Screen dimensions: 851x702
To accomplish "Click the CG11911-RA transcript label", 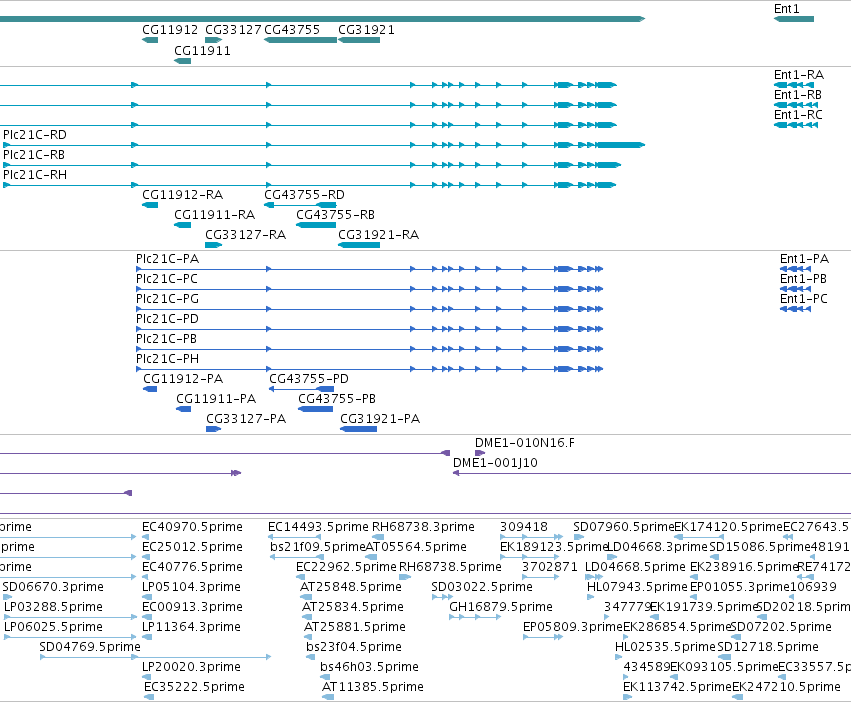I will click(x=214, y=215).
